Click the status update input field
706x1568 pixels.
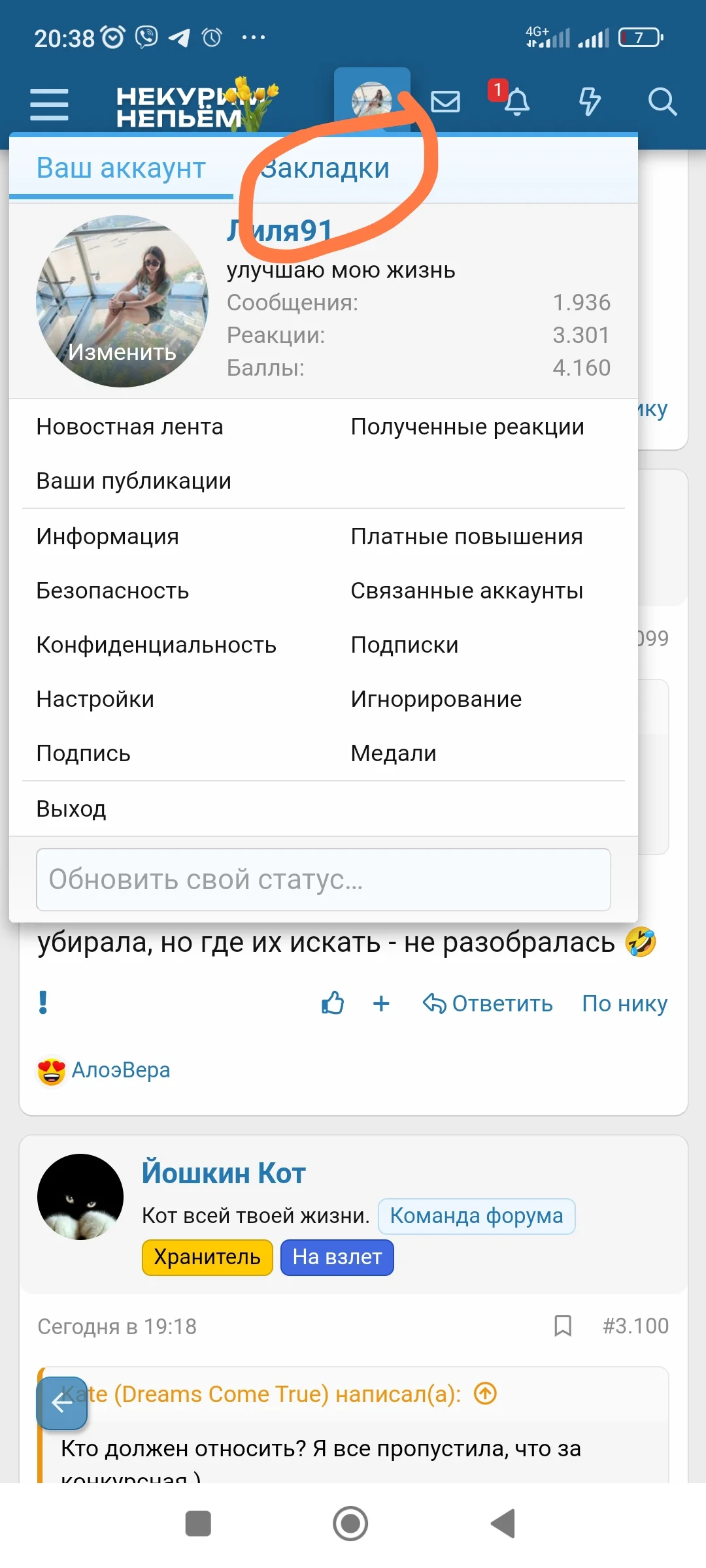pos(323,880)
